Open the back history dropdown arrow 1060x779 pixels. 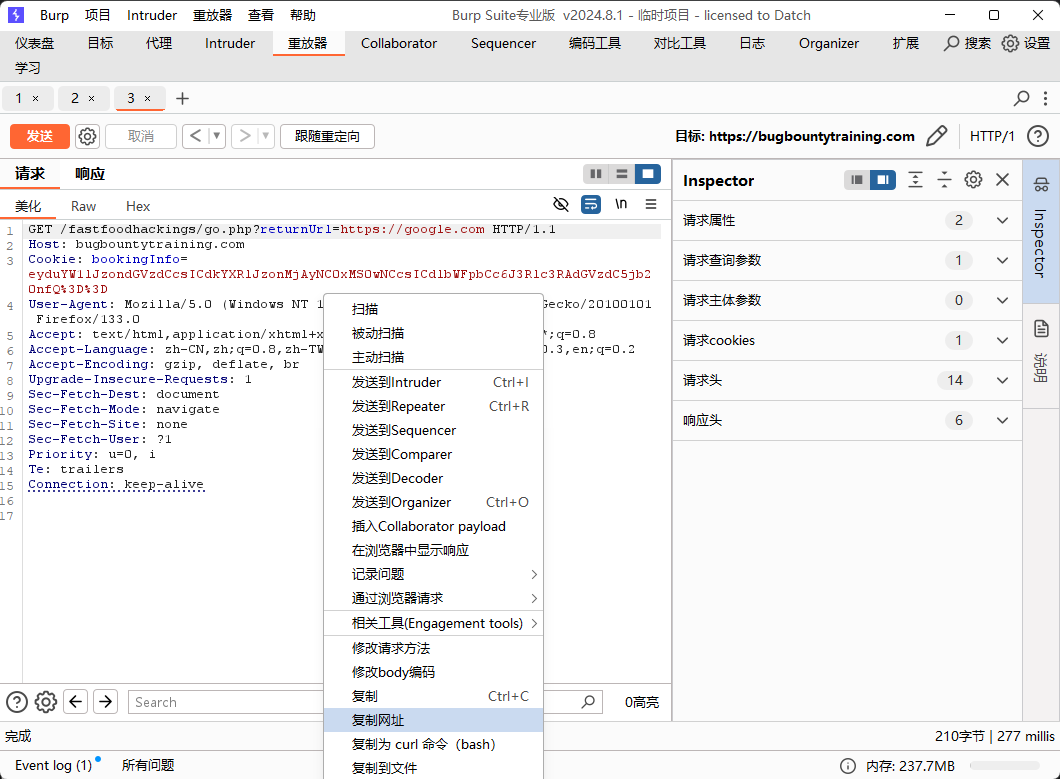tap(217, 137)
